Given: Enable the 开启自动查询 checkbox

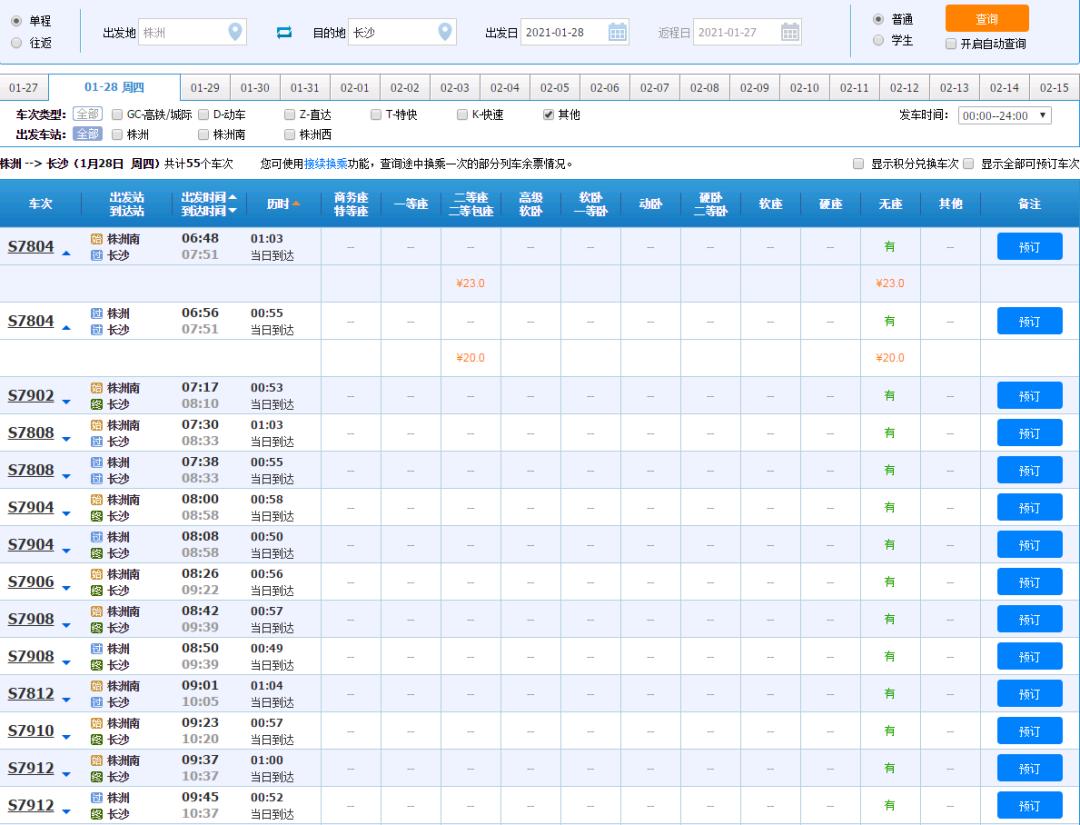Looking at the screenshot, I should pyautogui.click(x=951, y=43).
